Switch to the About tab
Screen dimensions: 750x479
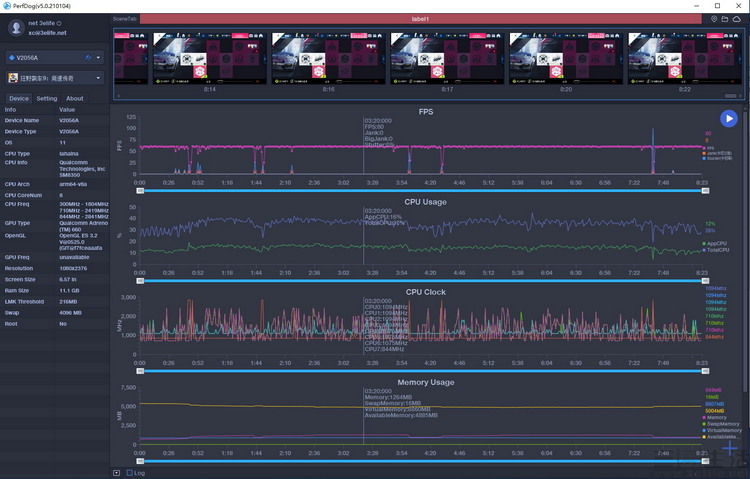[75, 98]
